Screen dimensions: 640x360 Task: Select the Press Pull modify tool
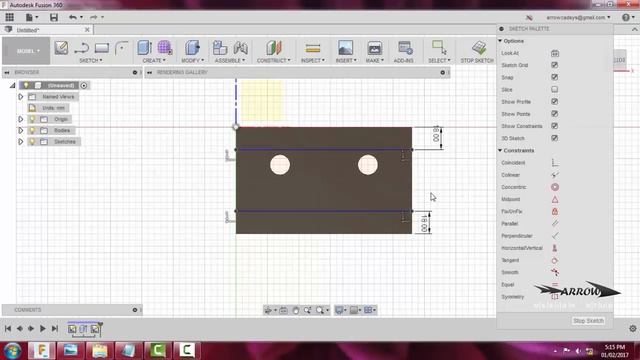[x=192, y=48]
